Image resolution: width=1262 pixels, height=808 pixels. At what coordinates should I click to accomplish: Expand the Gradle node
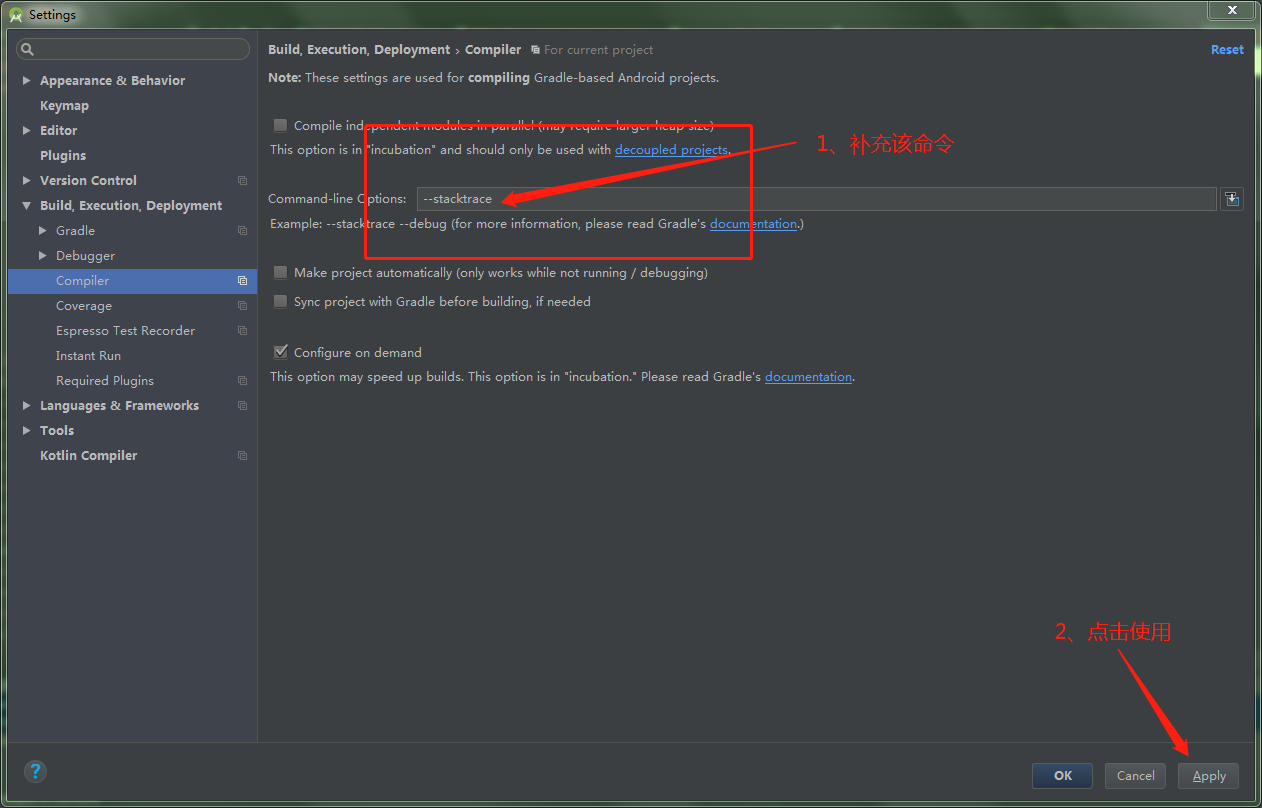tap(43, 230)
